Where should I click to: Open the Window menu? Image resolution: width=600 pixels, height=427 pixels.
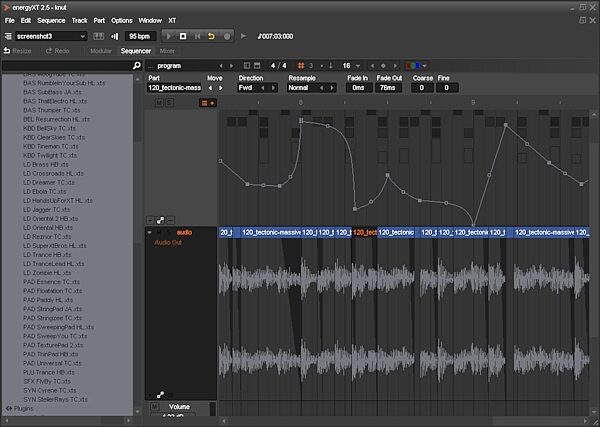150,20
